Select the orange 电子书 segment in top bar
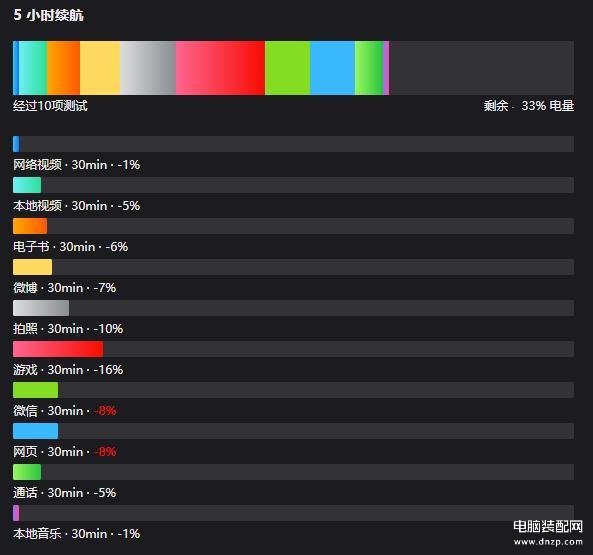The image size is (593, 555). click(x=64, y=68)
